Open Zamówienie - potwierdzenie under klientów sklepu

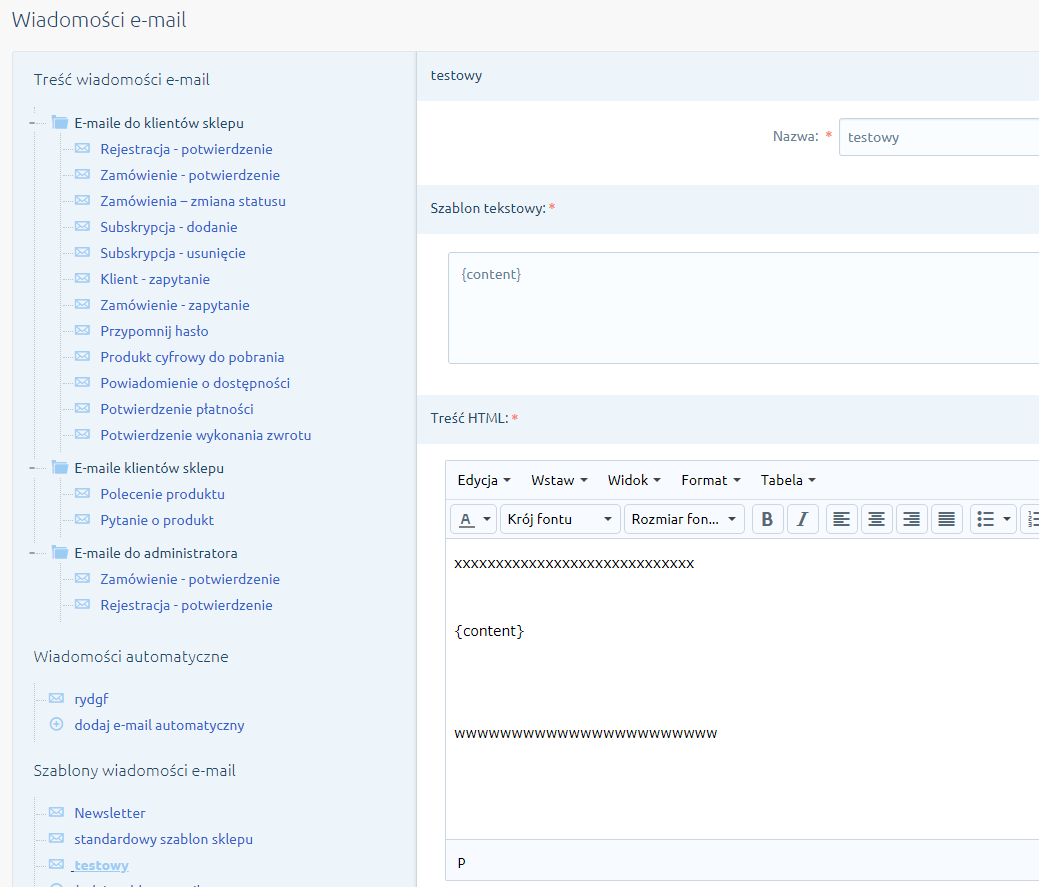coord(190,176)
